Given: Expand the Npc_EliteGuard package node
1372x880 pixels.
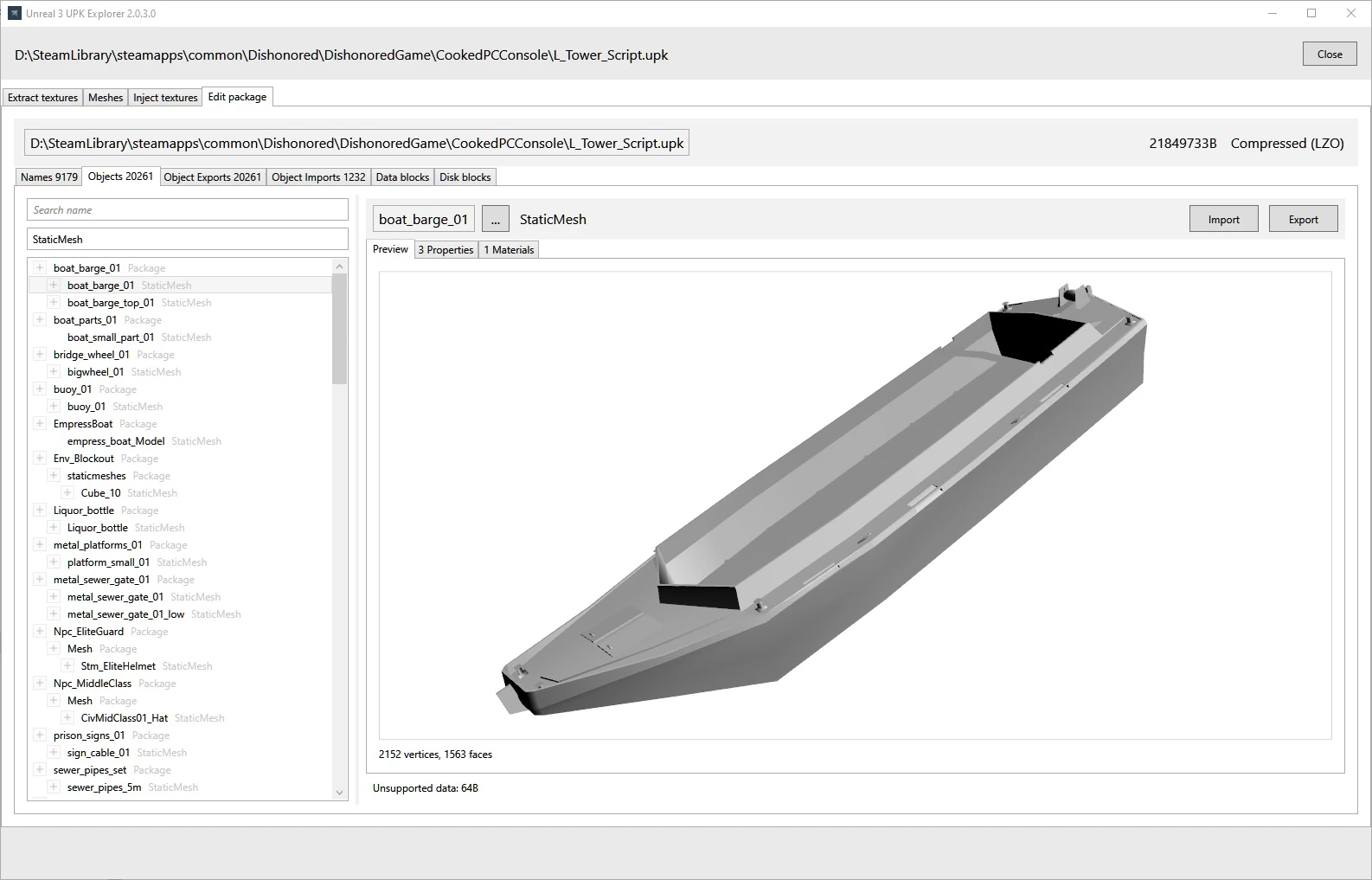Looking at the screenshot, I should pyautogui.click(x=40, y=632).
